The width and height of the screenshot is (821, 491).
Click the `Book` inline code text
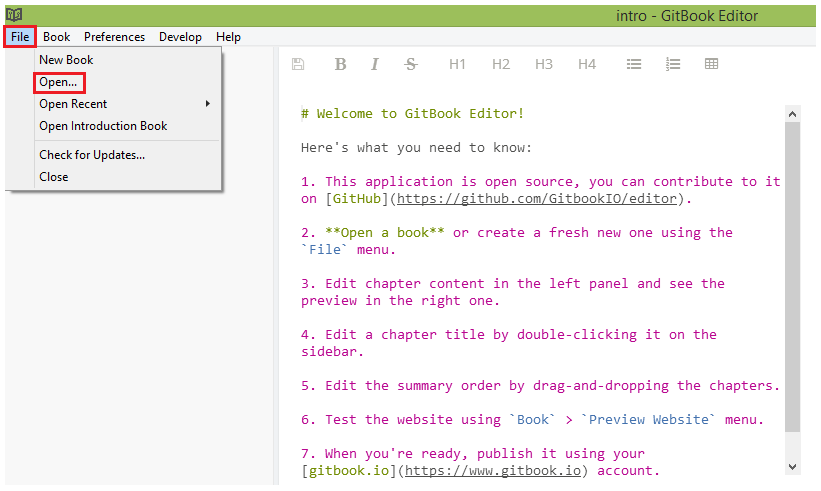tap(533, 419)
